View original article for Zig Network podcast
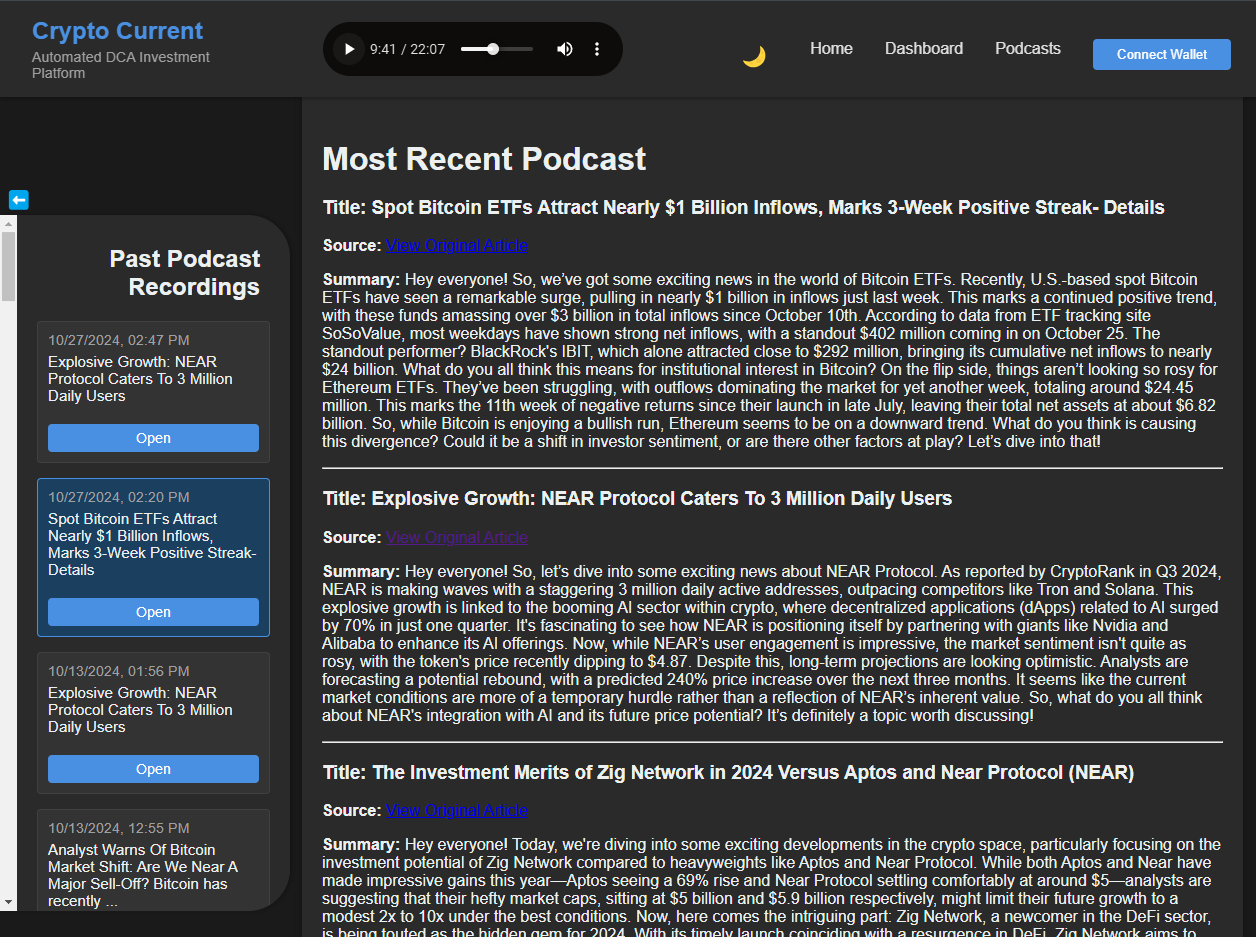This screenshot has width=1256, height=937. tap(457, 810)
